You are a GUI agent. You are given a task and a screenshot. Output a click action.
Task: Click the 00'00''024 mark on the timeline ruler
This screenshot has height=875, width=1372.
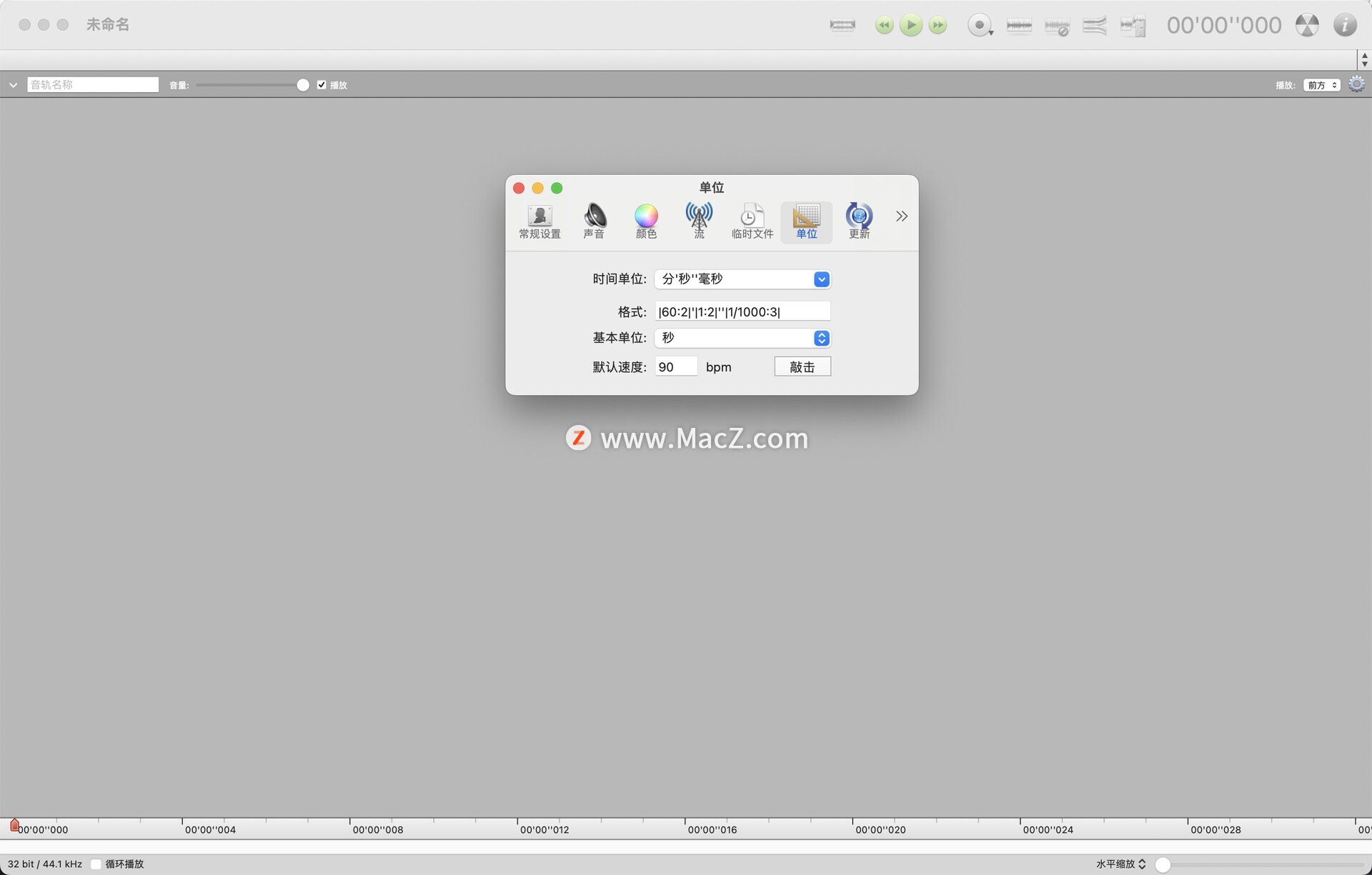pos(1048,830)
